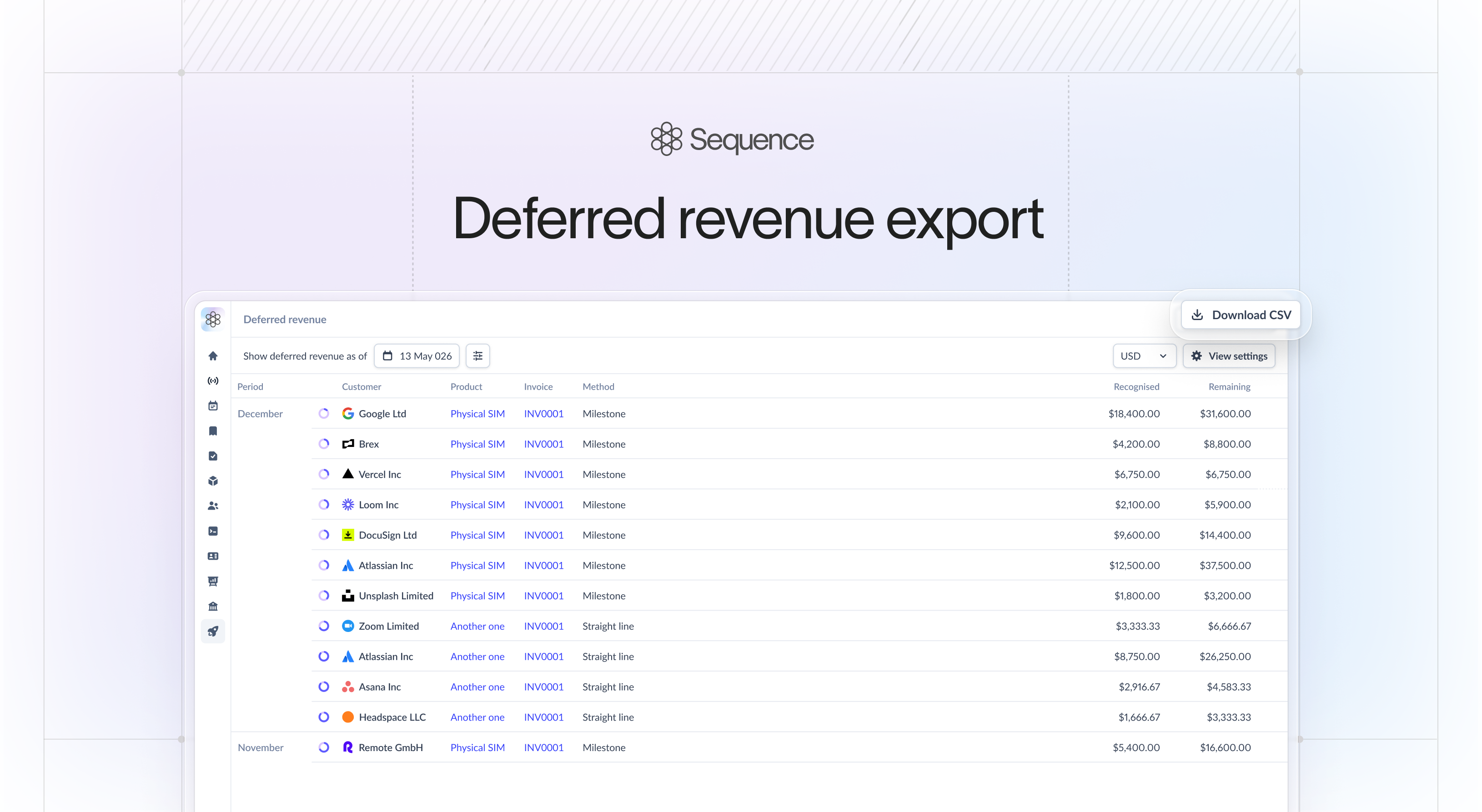Viewport: 1482px width, 812px height.
Task: Open Physical SIM link for DocuSign Ltd
Action: (477, 535)
